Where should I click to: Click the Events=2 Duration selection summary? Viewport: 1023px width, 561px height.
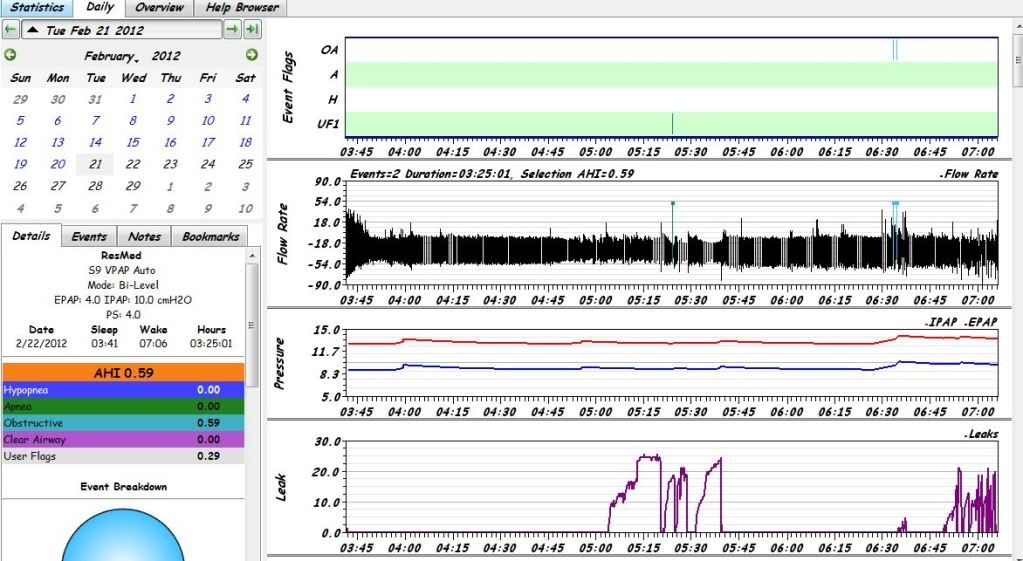click(492, 174)
